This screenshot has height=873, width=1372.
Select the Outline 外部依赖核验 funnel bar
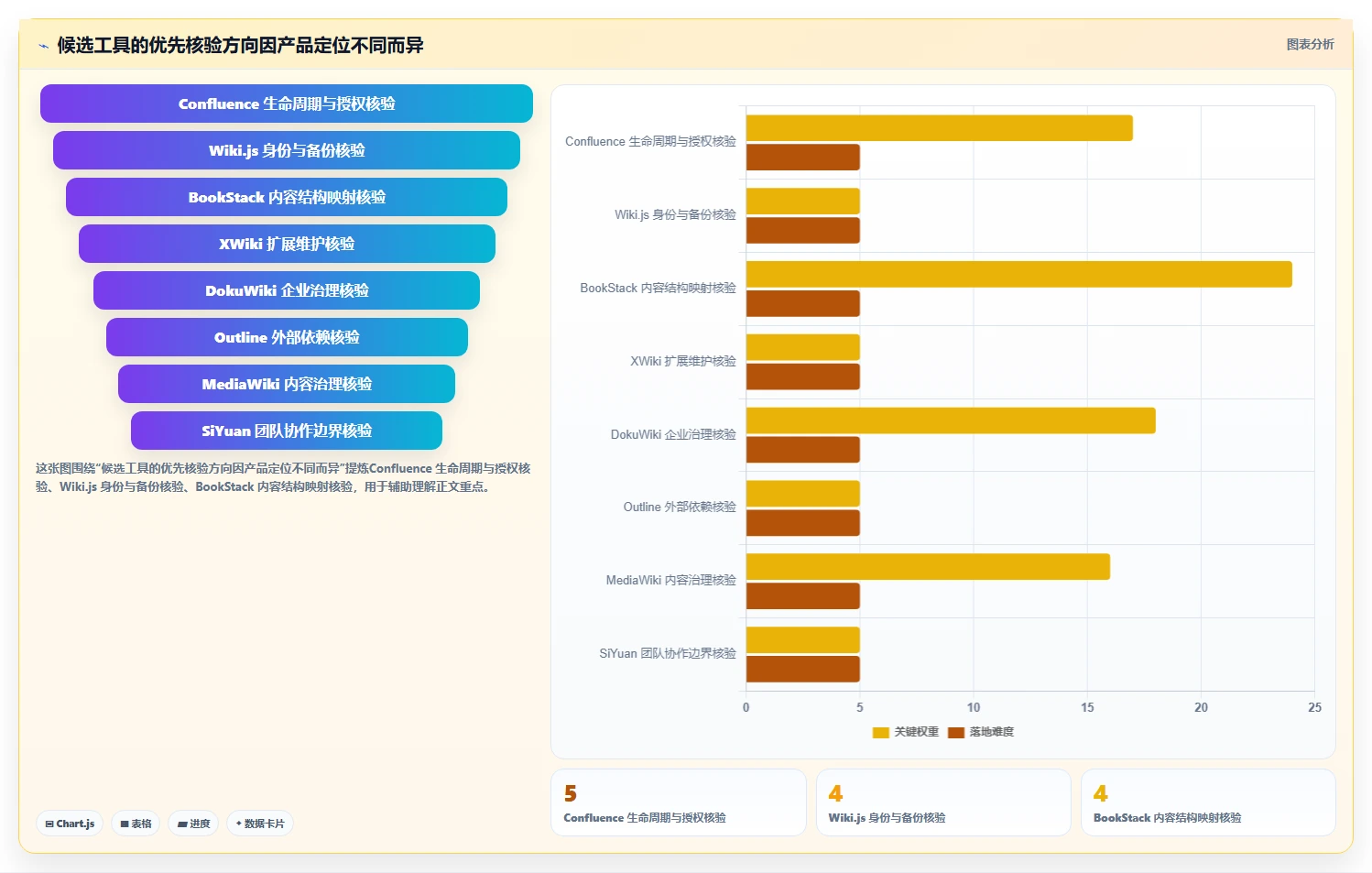287,337
